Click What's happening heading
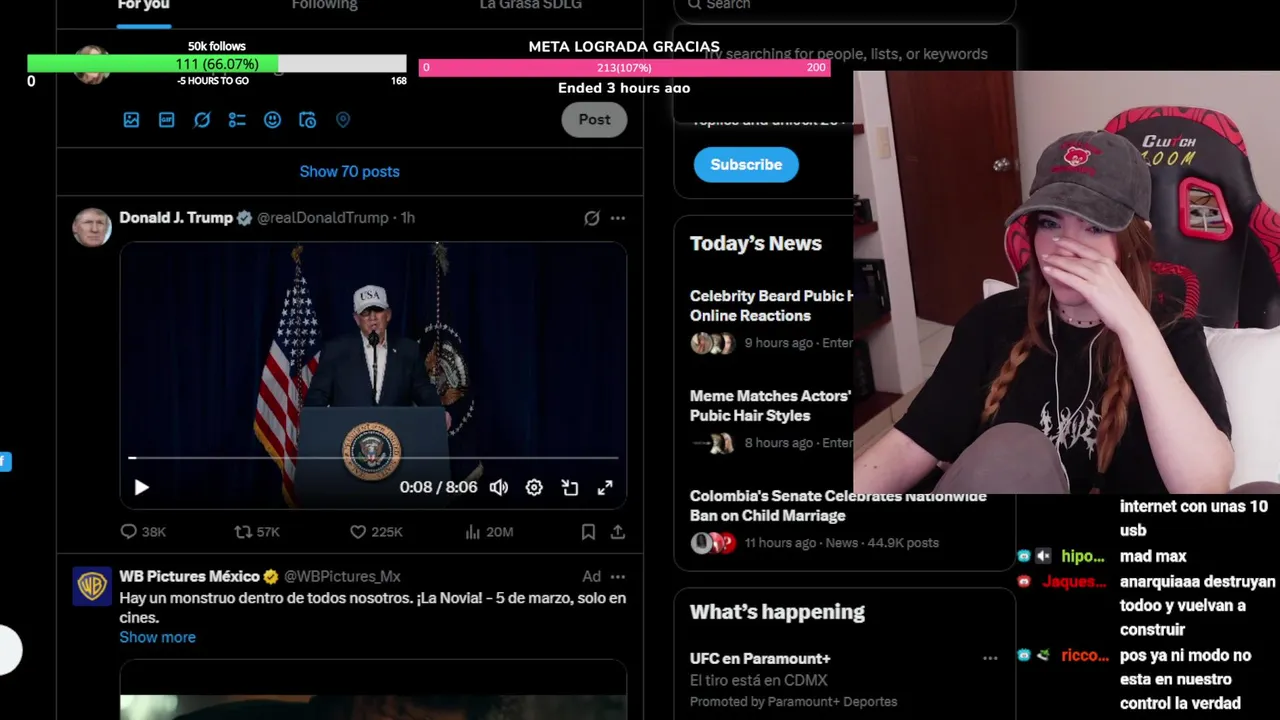 tap(777, 611)
